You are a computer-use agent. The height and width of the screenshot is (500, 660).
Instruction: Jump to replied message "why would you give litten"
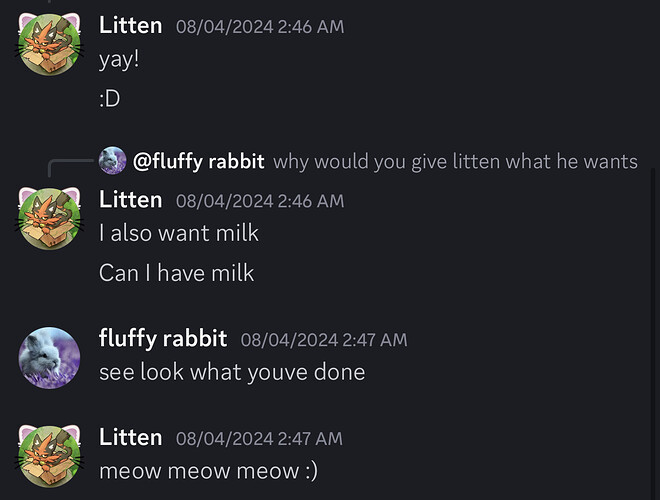[x=455, y=162]
